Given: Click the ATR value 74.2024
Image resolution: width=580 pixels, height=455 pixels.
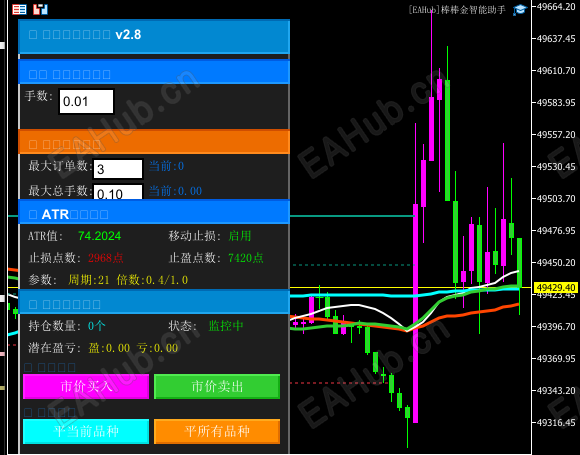Looking at the screenshot, I should pos(100,236).
